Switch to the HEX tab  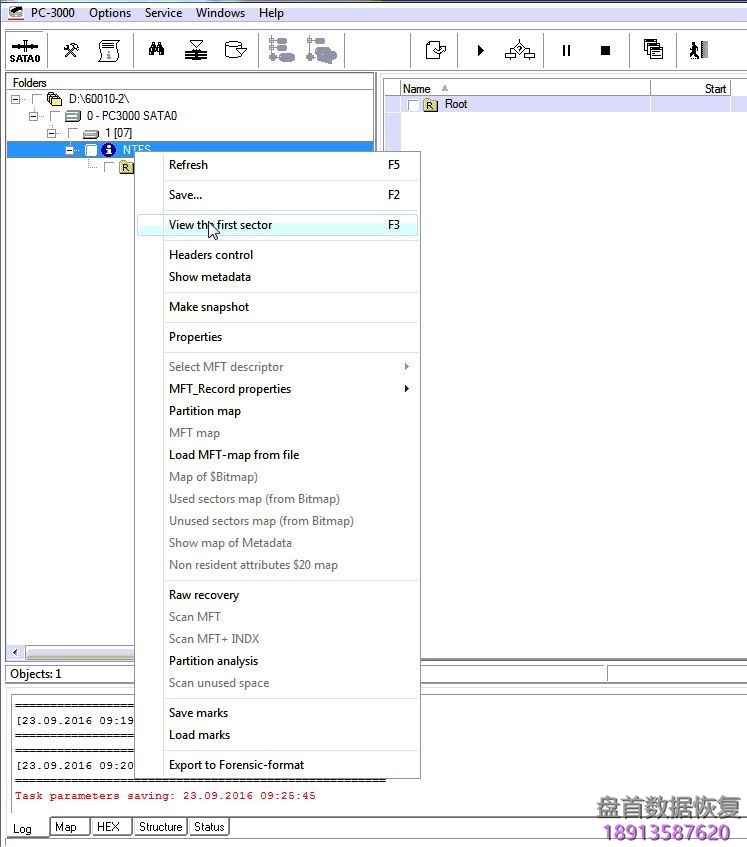click(x=107, y=827)
